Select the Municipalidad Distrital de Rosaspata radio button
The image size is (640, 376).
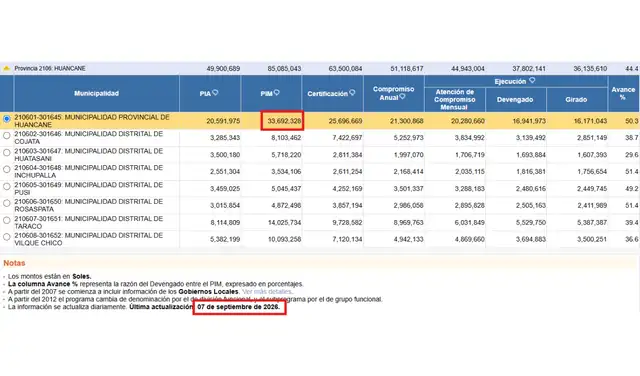pyautogui.click(x=7, y=203)
